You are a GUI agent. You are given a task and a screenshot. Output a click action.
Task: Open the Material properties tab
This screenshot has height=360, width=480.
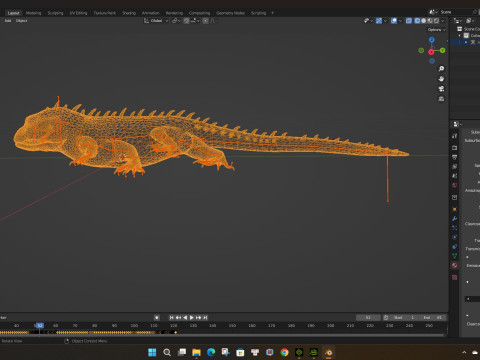click(455, 265)
